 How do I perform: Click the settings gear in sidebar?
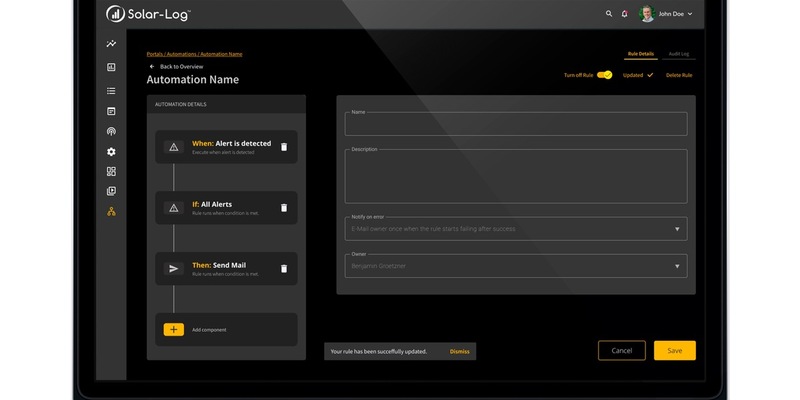click(x=111, y=151)
